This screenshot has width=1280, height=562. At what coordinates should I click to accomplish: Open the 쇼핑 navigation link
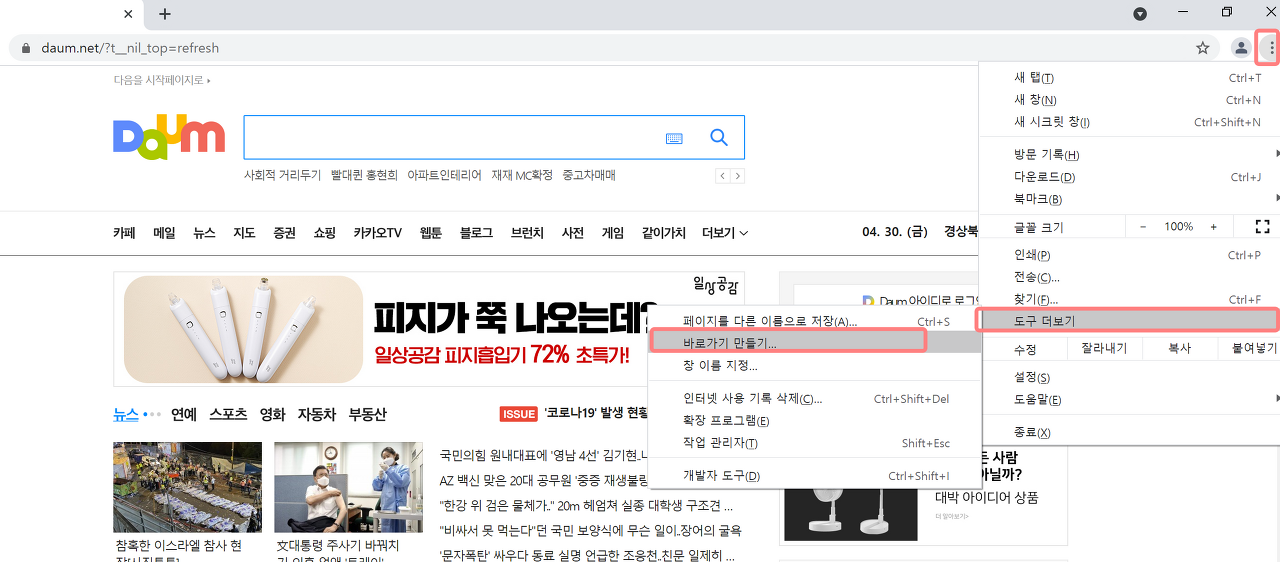tap(324, 233)
